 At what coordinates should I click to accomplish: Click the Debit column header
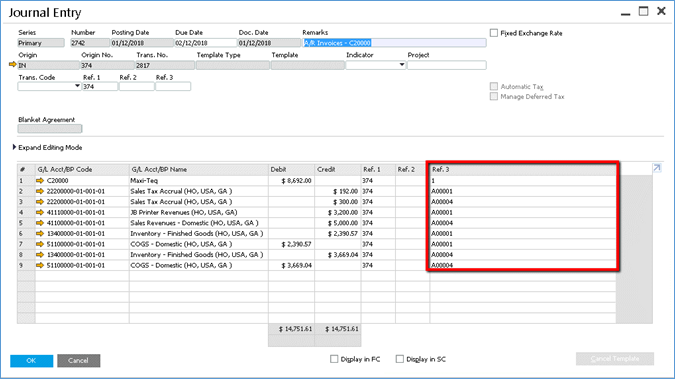(291, 169)
